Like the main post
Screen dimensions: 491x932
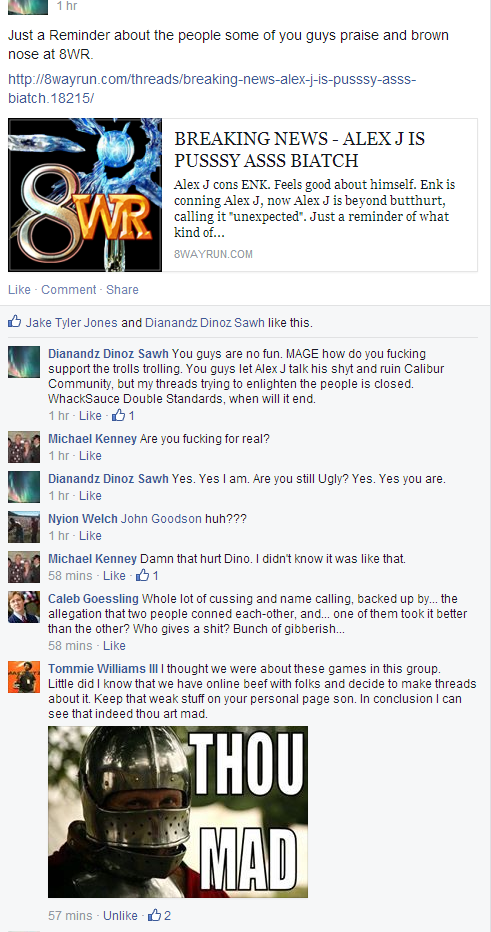point(19,289)
